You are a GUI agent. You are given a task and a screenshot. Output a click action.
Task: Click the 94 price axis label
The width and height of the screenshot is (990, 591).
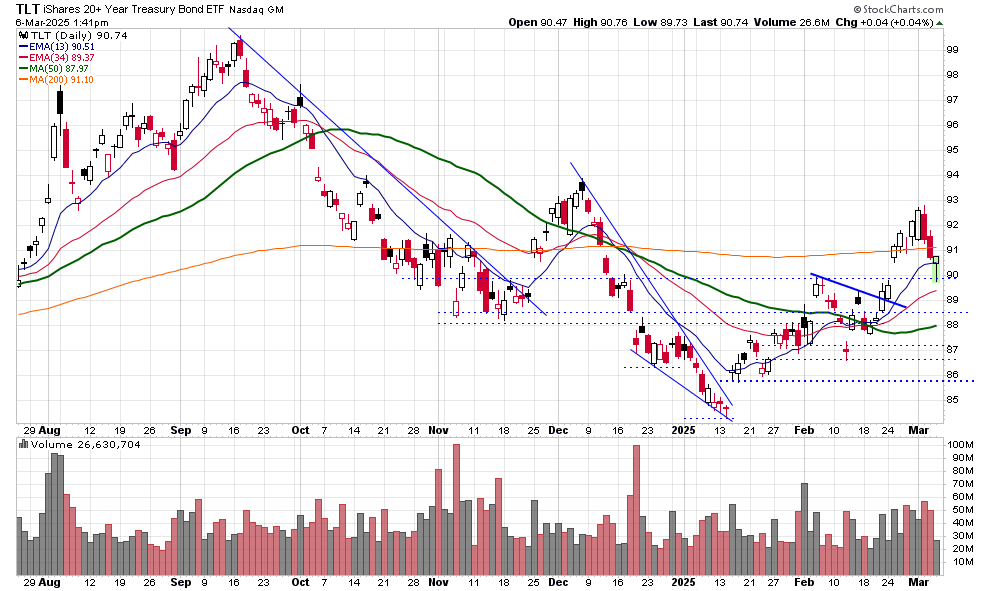pyautogui.click(x=952, y=175)
